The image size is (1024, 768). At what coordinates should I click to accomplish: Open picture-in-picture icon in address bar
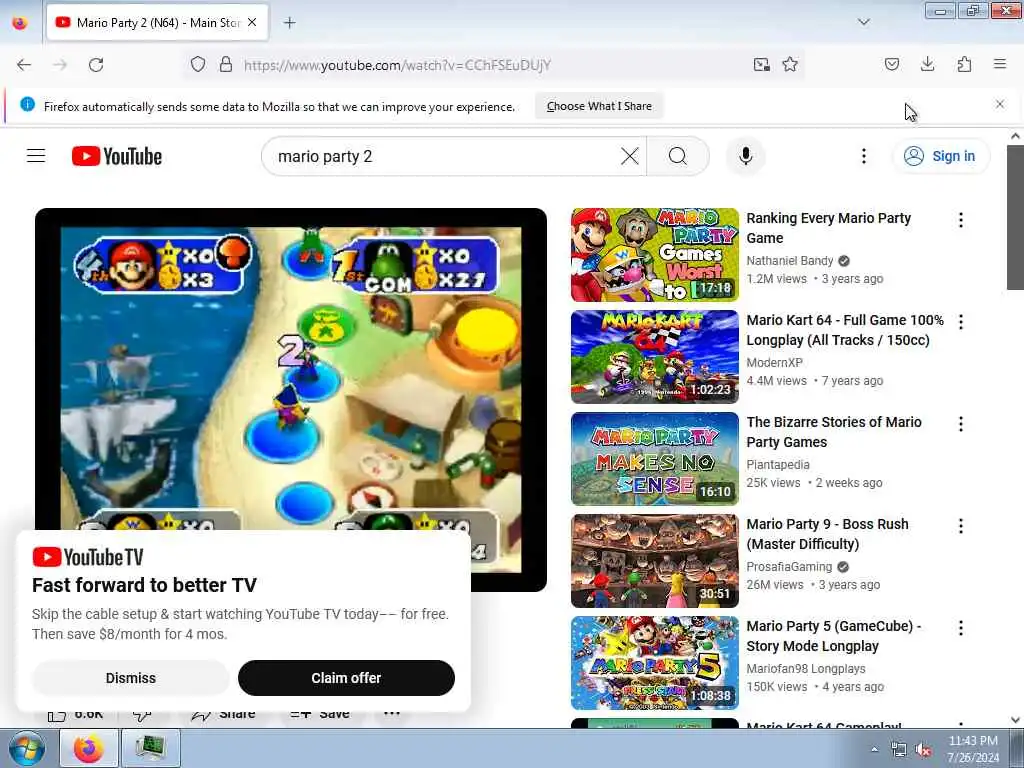coord(761,65)
